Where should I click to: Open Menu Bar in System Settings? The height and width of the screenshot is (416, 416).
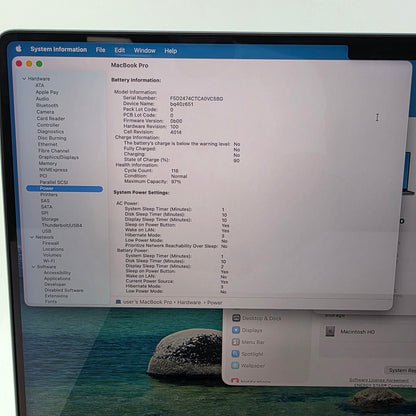(248, 342)
